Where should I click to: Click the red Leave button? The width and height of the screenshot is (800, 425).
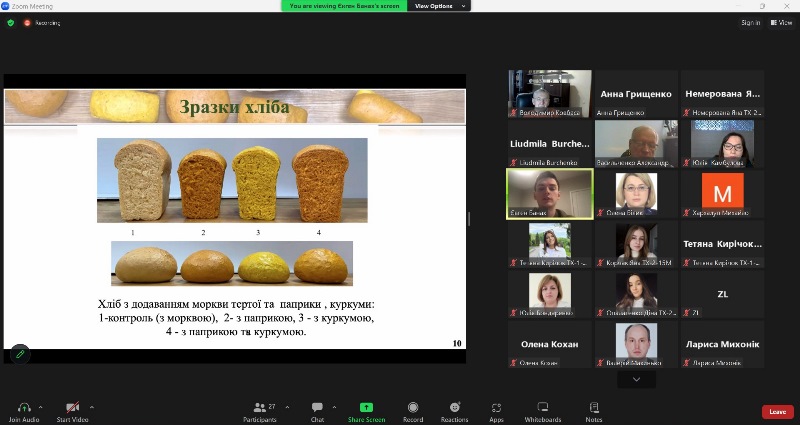click(778, 412)
